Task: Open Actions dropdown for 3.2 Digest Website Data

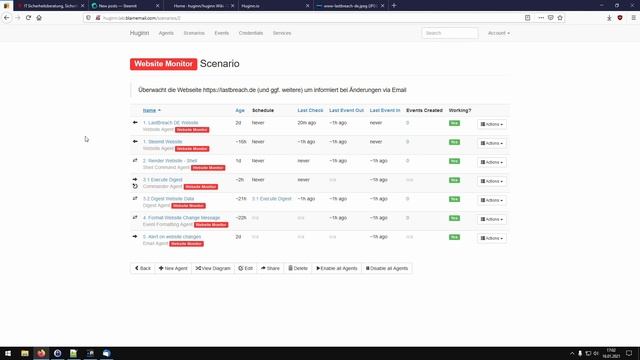Action: [x=492, y=200]
